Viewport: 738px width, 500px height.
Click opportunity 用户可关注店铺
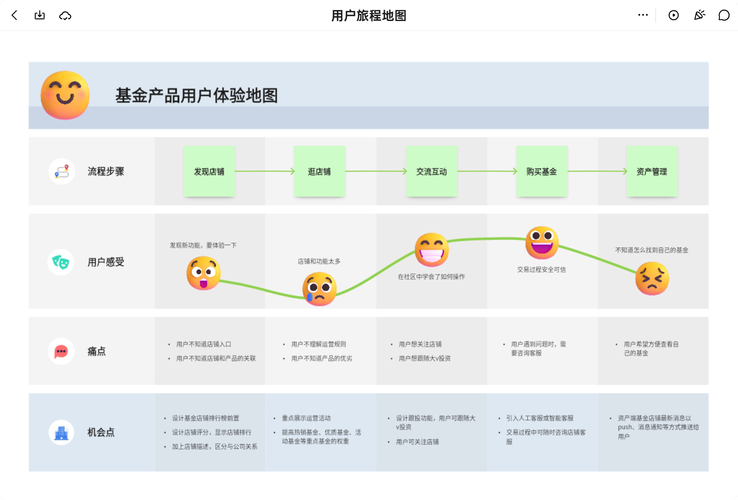(417, 442)
